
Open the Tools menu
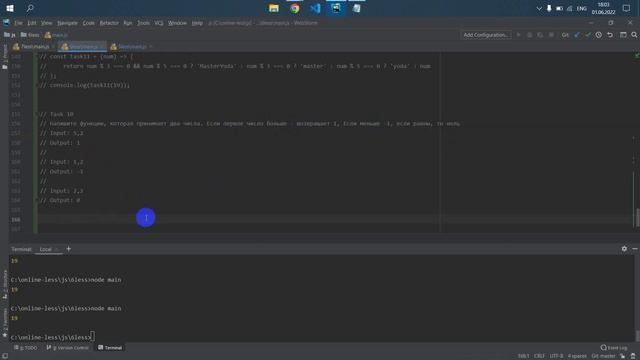tap(143, 23)
